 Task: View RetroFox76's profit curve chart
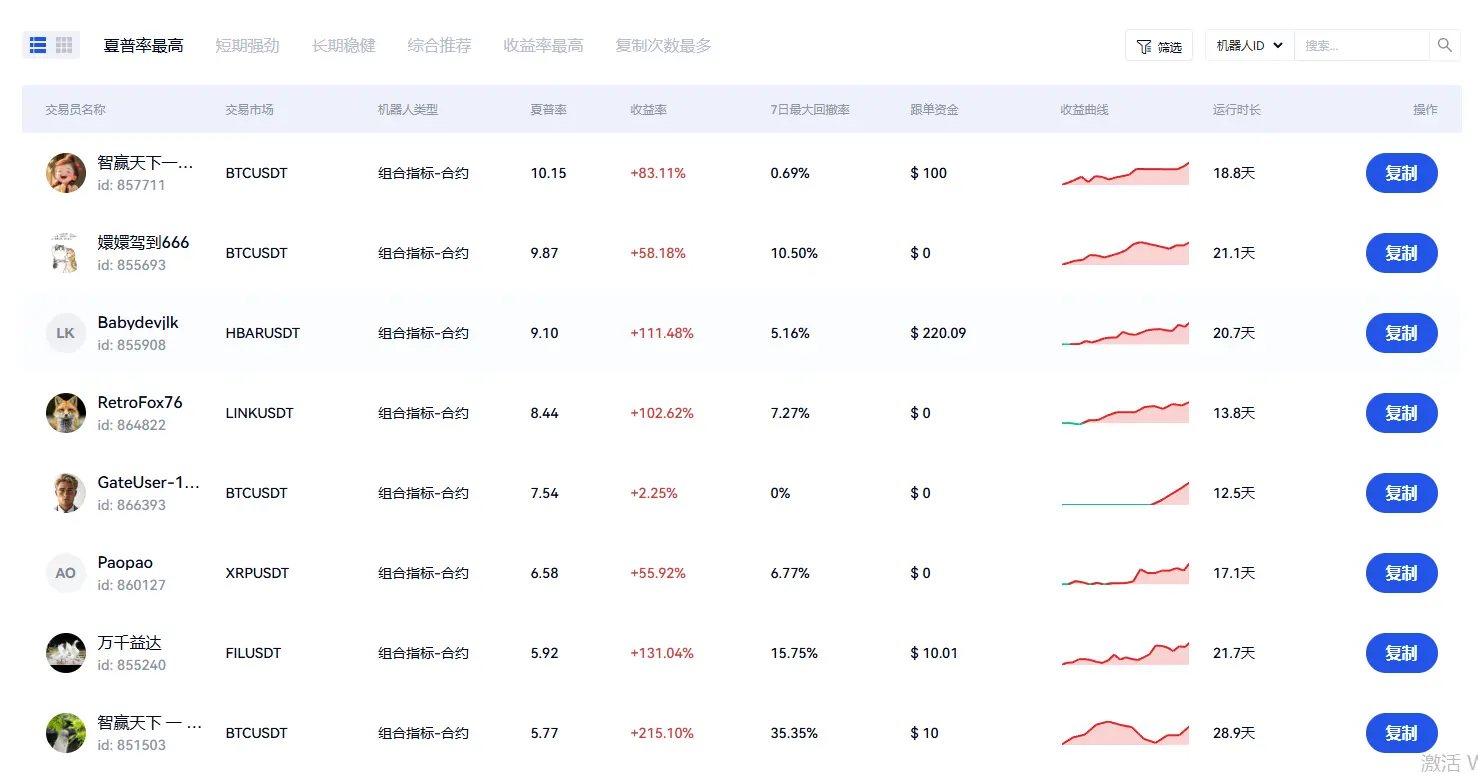(1125, 413)
